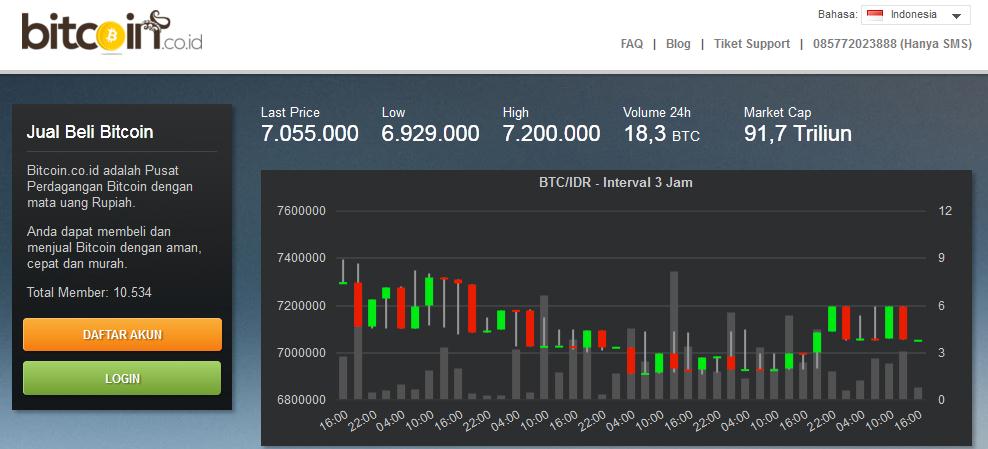Click the 7400000 price axis label
The height and width of the screenshot is (449, 988).
point(301,258)
